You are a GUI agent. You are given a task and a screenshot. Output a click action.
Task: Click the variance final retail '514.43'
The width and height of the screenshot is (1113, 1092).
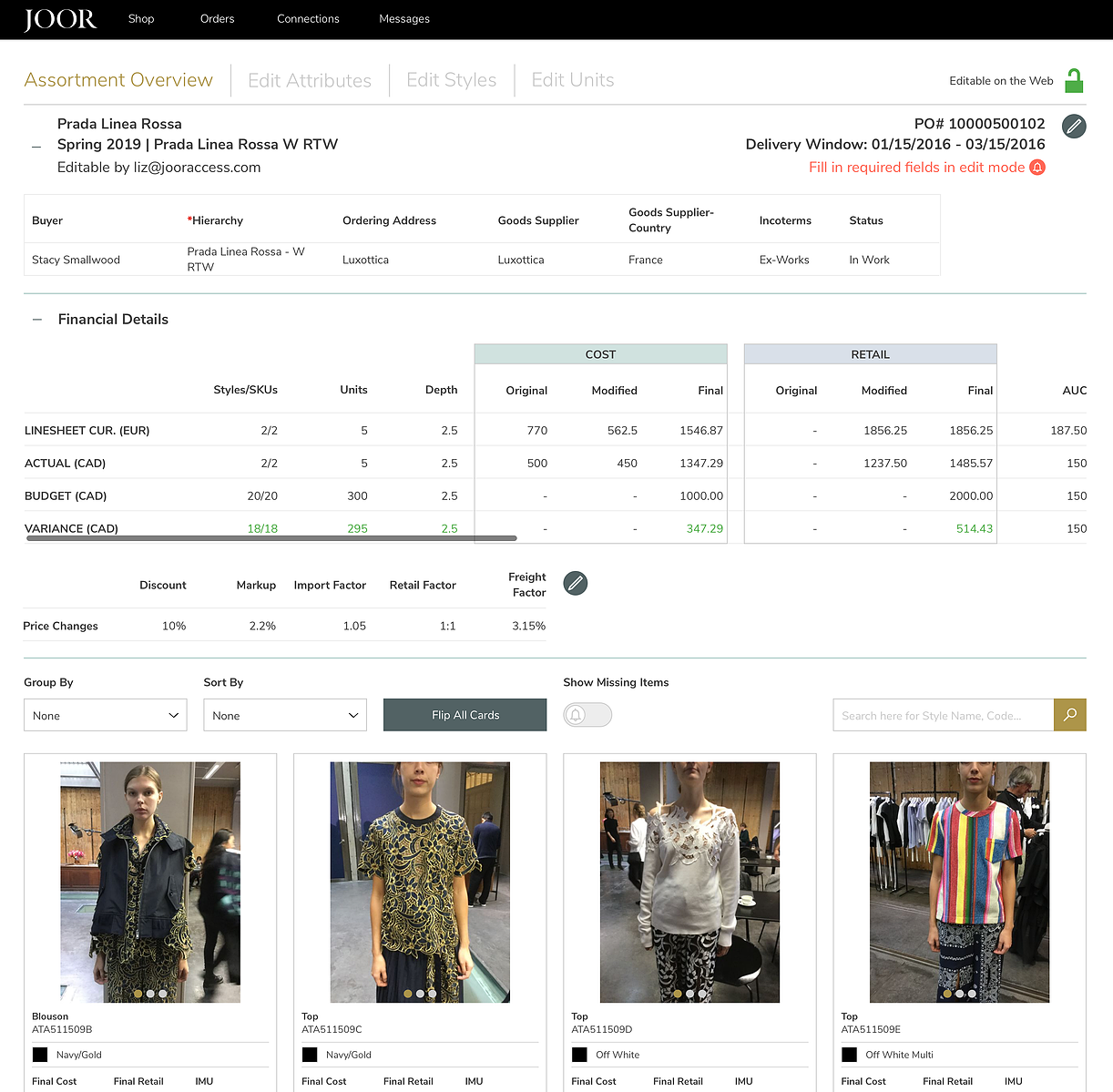point(975,529)
